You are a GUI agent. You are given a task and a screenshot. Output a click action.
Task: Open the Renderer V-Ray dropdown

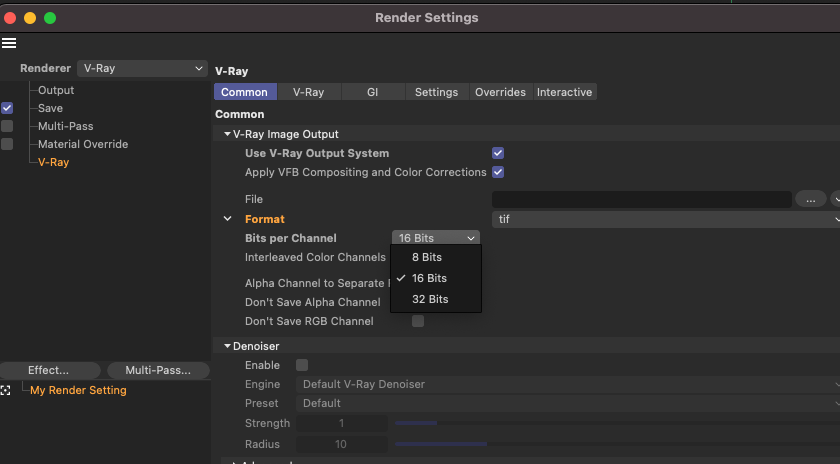click(x=142, y=68)
